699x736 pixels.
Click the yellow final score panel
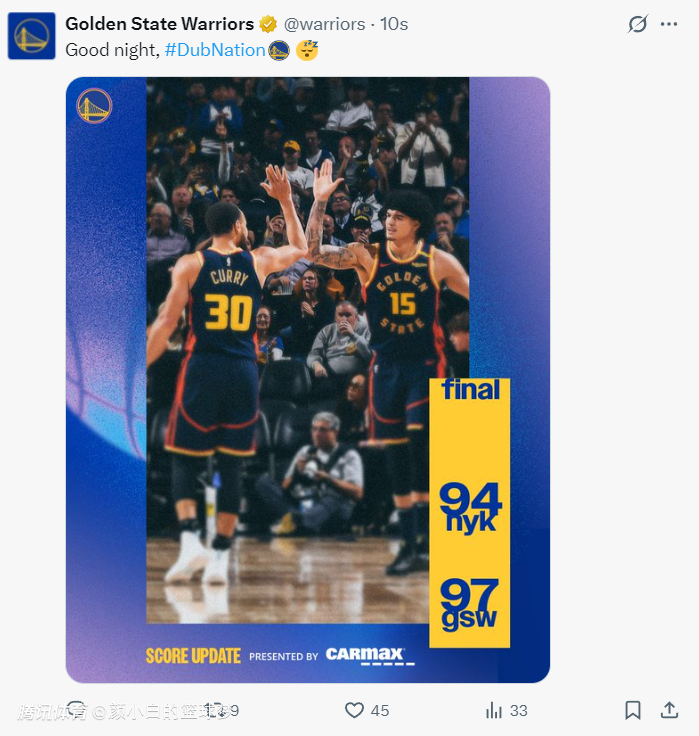[469, 513]
